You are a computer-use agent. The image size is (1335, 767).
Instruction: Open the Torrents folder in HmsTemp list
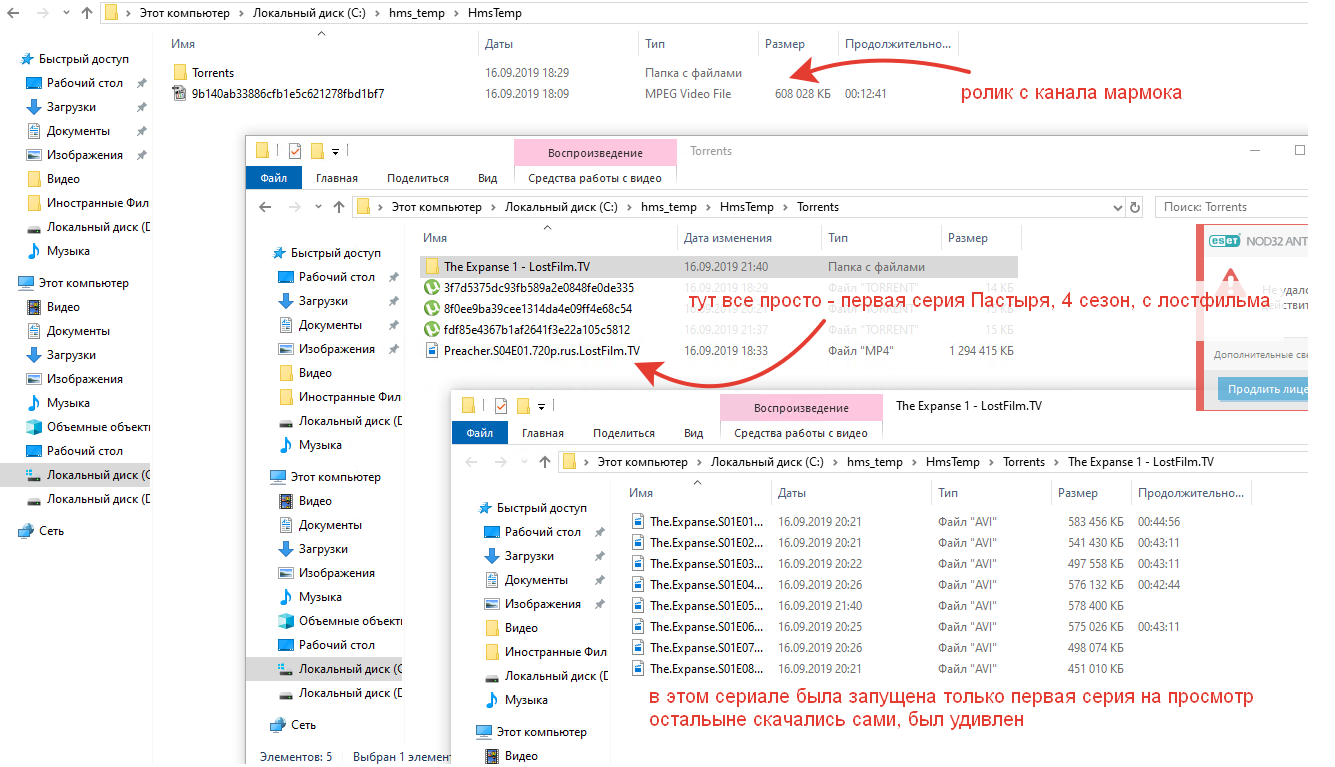212,73
